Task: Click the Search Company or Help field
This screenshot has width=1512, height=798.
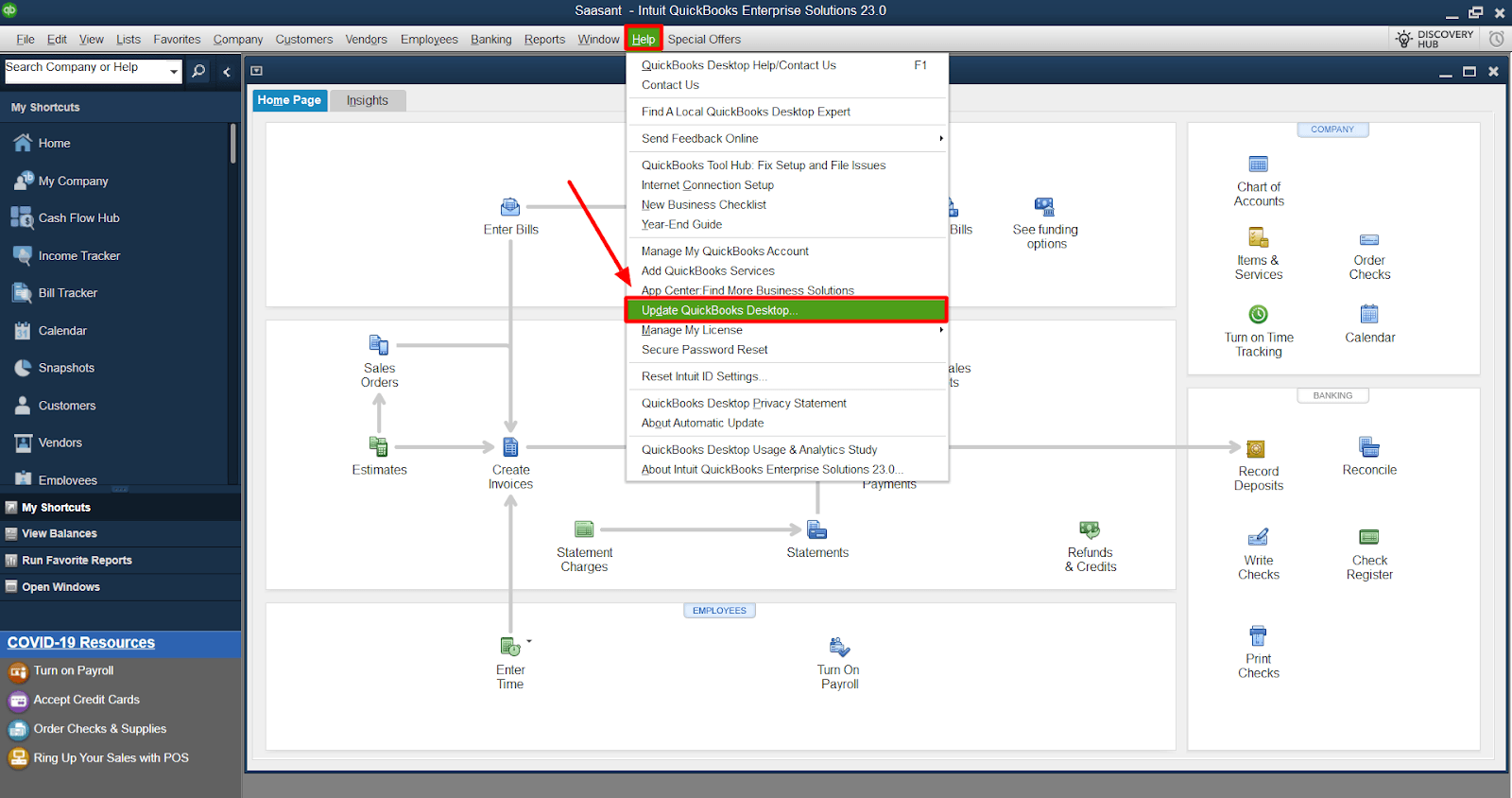Action: pos(85,71)
